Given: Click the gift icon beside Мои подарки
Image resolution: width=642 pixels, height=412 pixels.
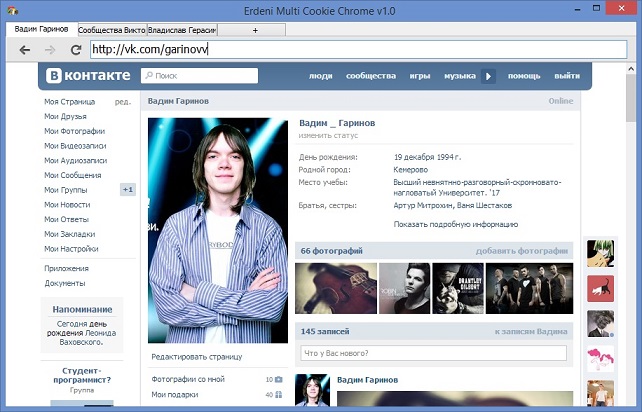Looking at the screenshot, I should 279,395.
